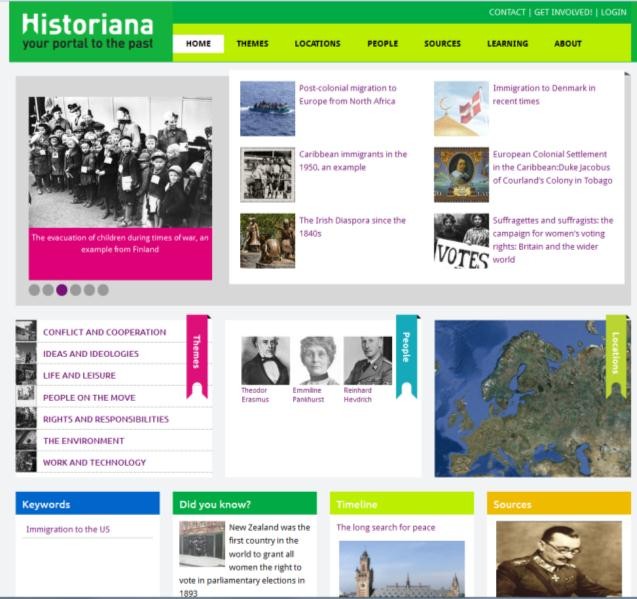Select the Emmeline Pankhurst portrait
Image resolution: width=637 pixels, height=599 pixels.
click(319, 361)
